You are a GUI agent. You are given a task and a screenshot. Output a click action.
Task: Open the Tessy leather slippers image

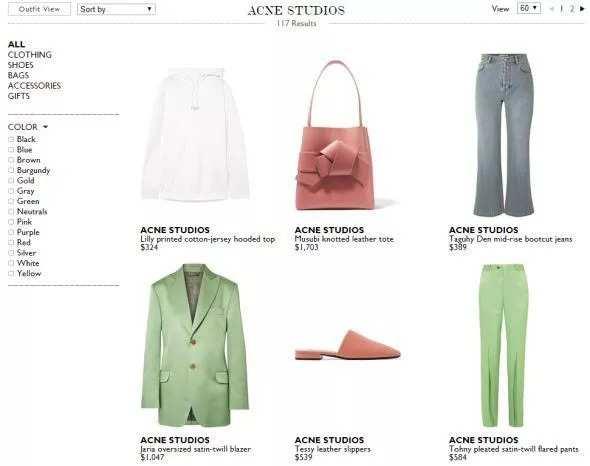point(348,345)
